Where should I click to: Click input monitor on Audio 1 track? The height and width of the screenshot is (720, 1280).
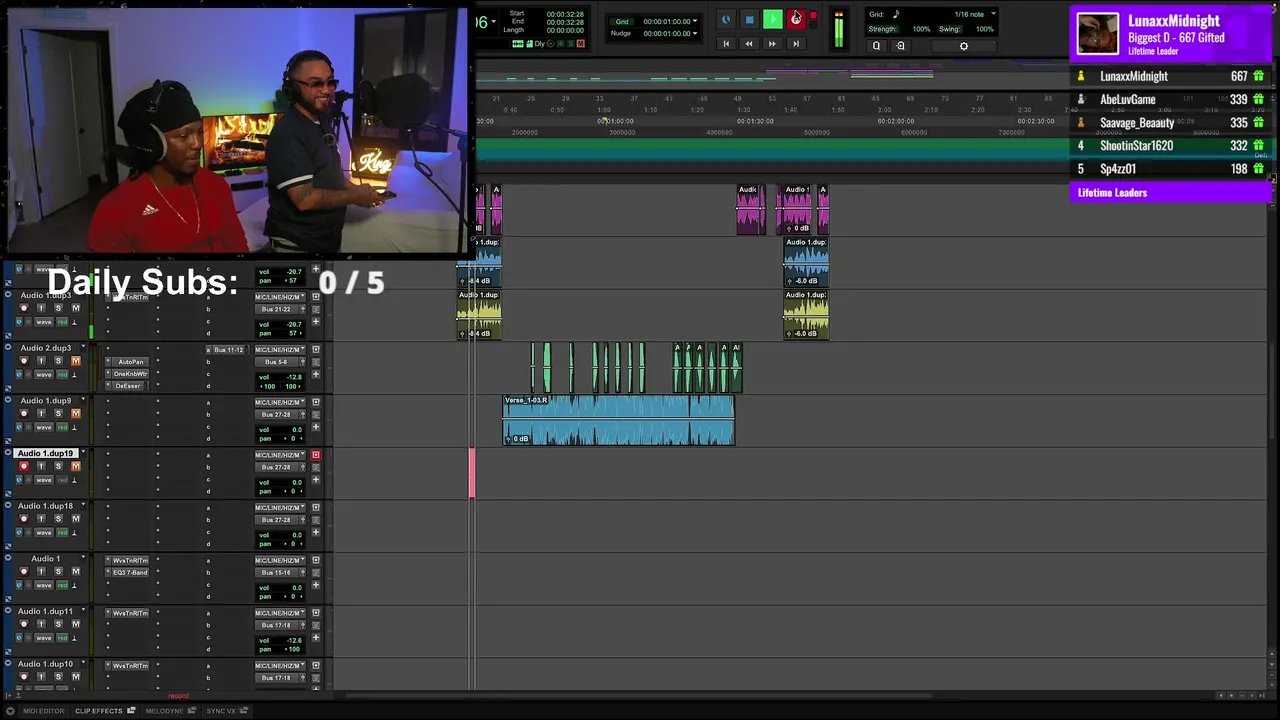coord(41,572)
